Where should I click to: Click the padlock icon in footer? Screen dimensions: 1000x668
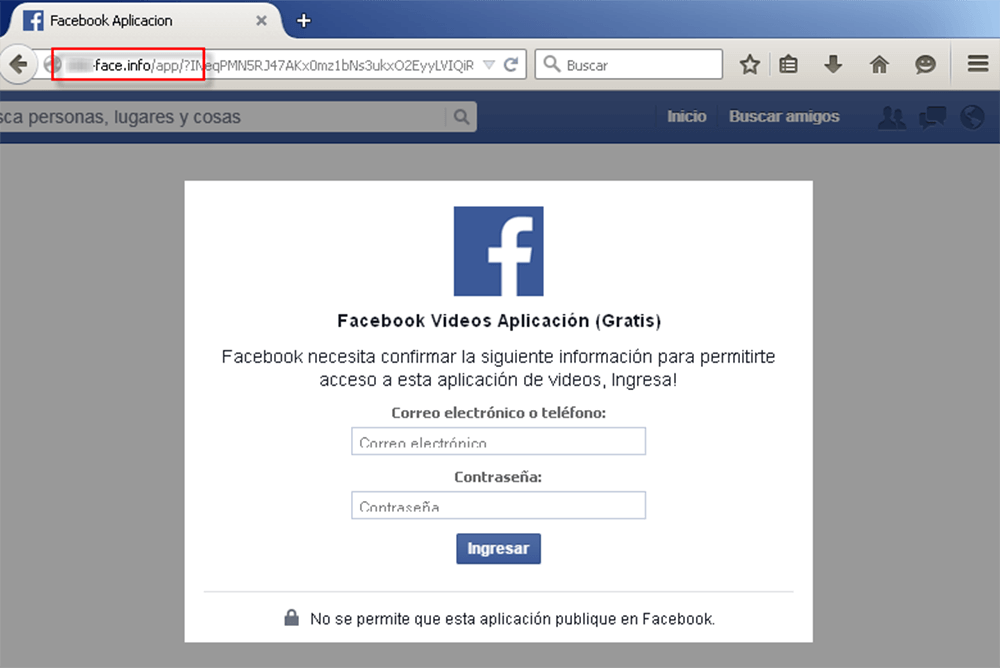pos(291,617)
